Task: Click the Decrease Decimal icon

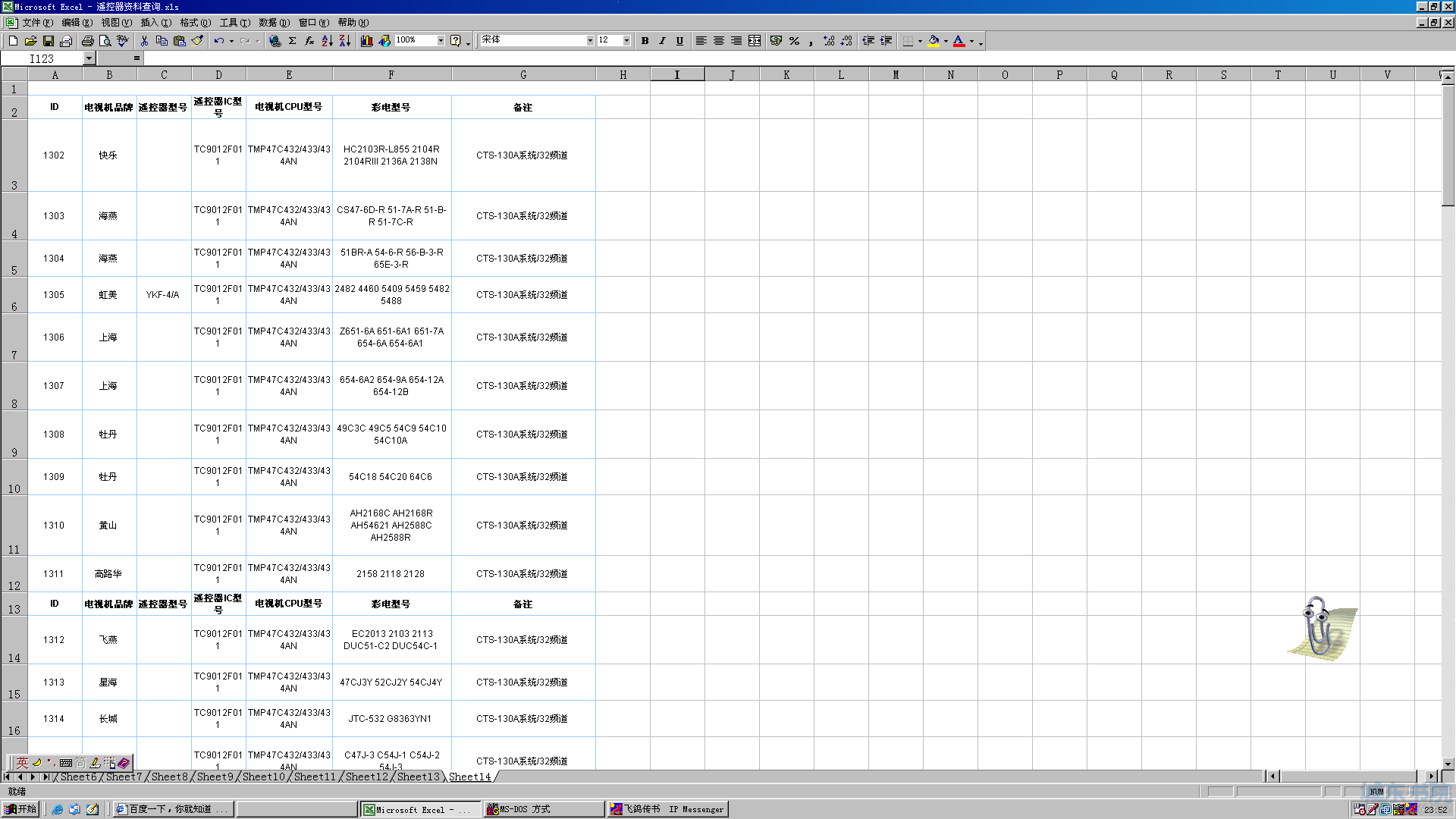Action: 846,41
